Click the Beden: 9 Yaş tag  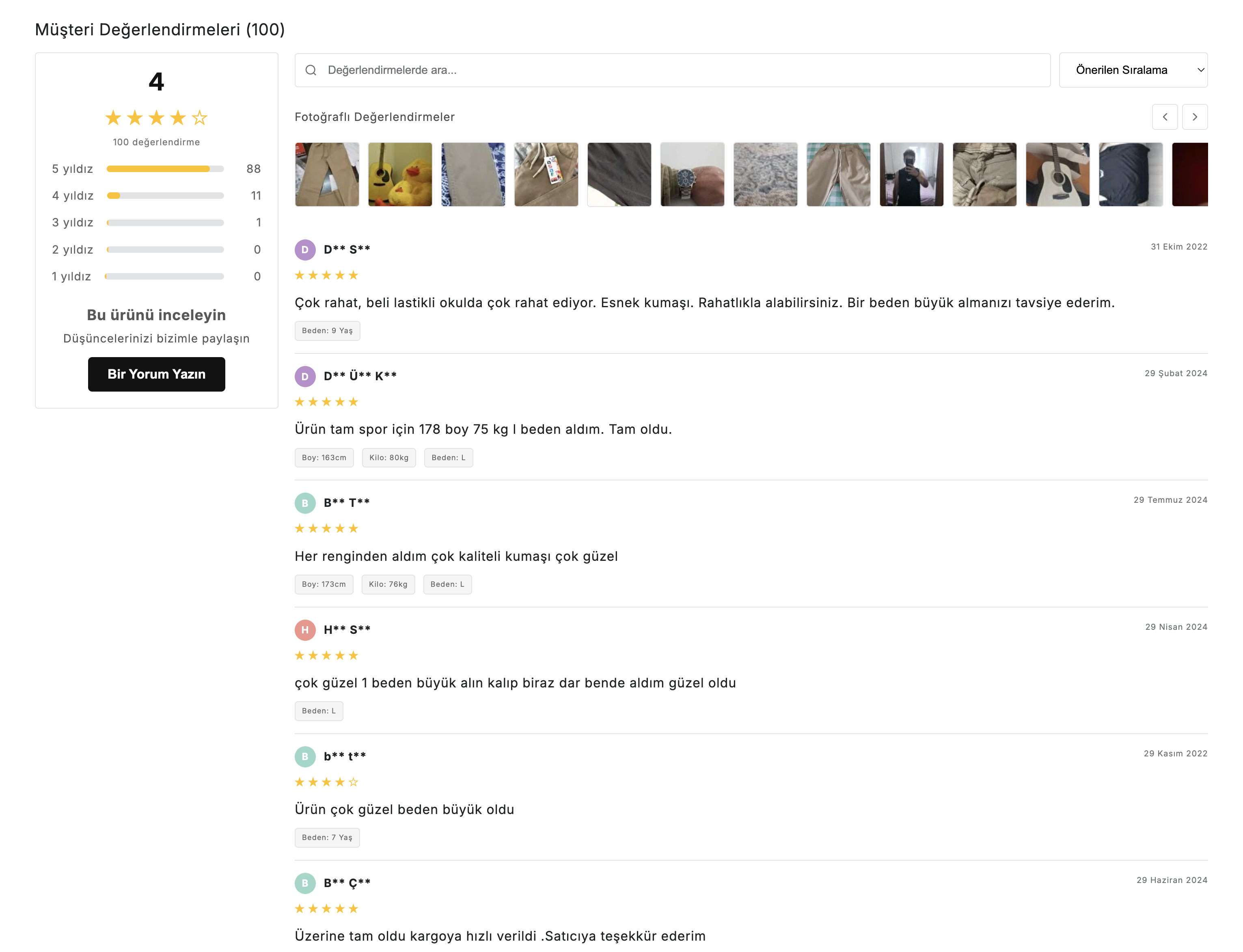[x=327, y=331]
